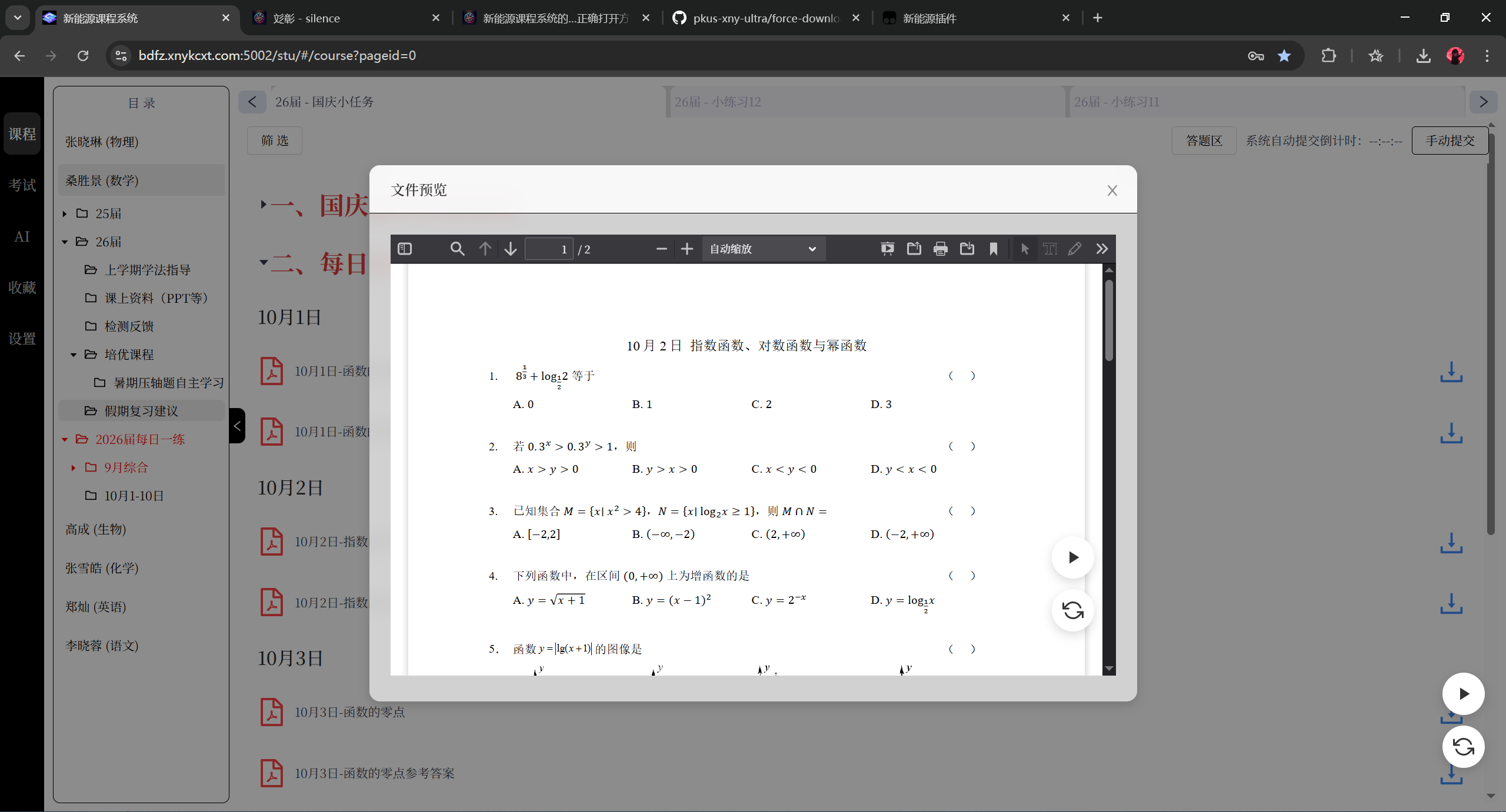Zoom in with the plus icon

pyautogui.click(x=687, y=249)
